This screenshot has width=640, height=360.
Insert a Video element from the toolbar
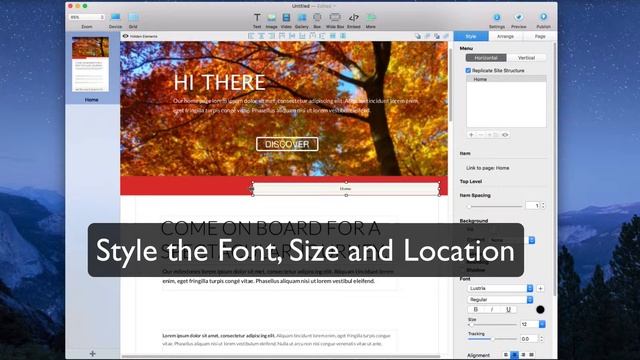(286, 20)
